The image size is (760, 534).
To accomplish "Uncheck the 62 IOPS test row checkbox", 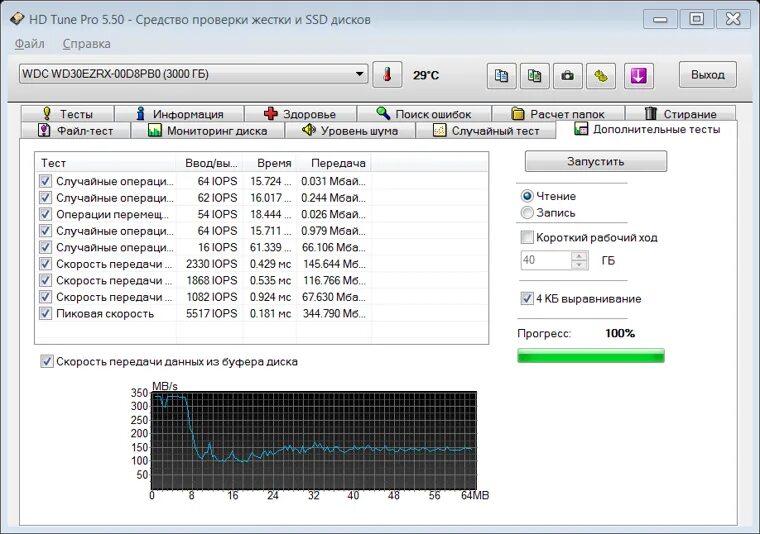I will pos(45,198).
